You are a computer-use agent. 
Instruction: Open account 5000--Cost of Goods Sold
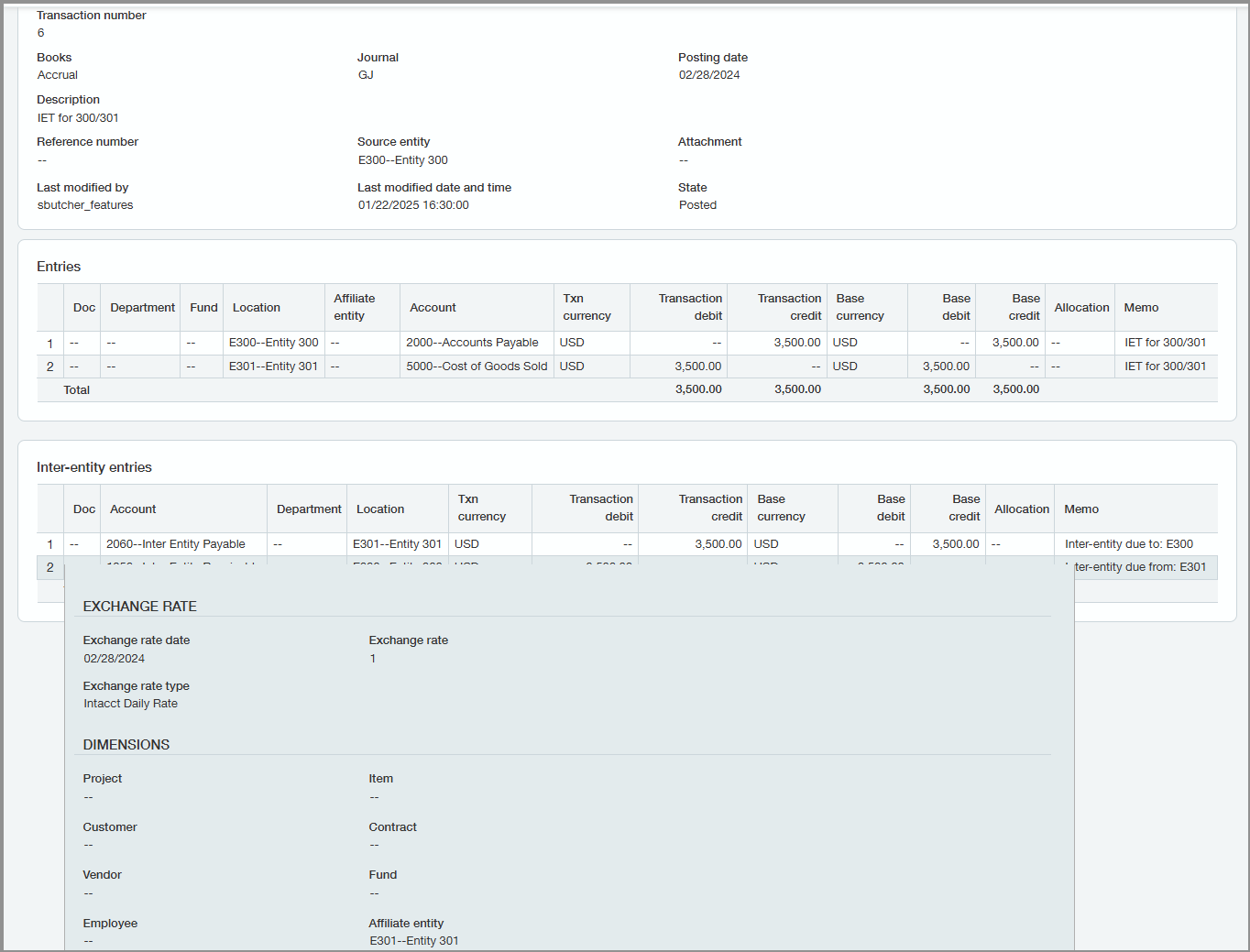pyautogui.click(x=476, y=366)
